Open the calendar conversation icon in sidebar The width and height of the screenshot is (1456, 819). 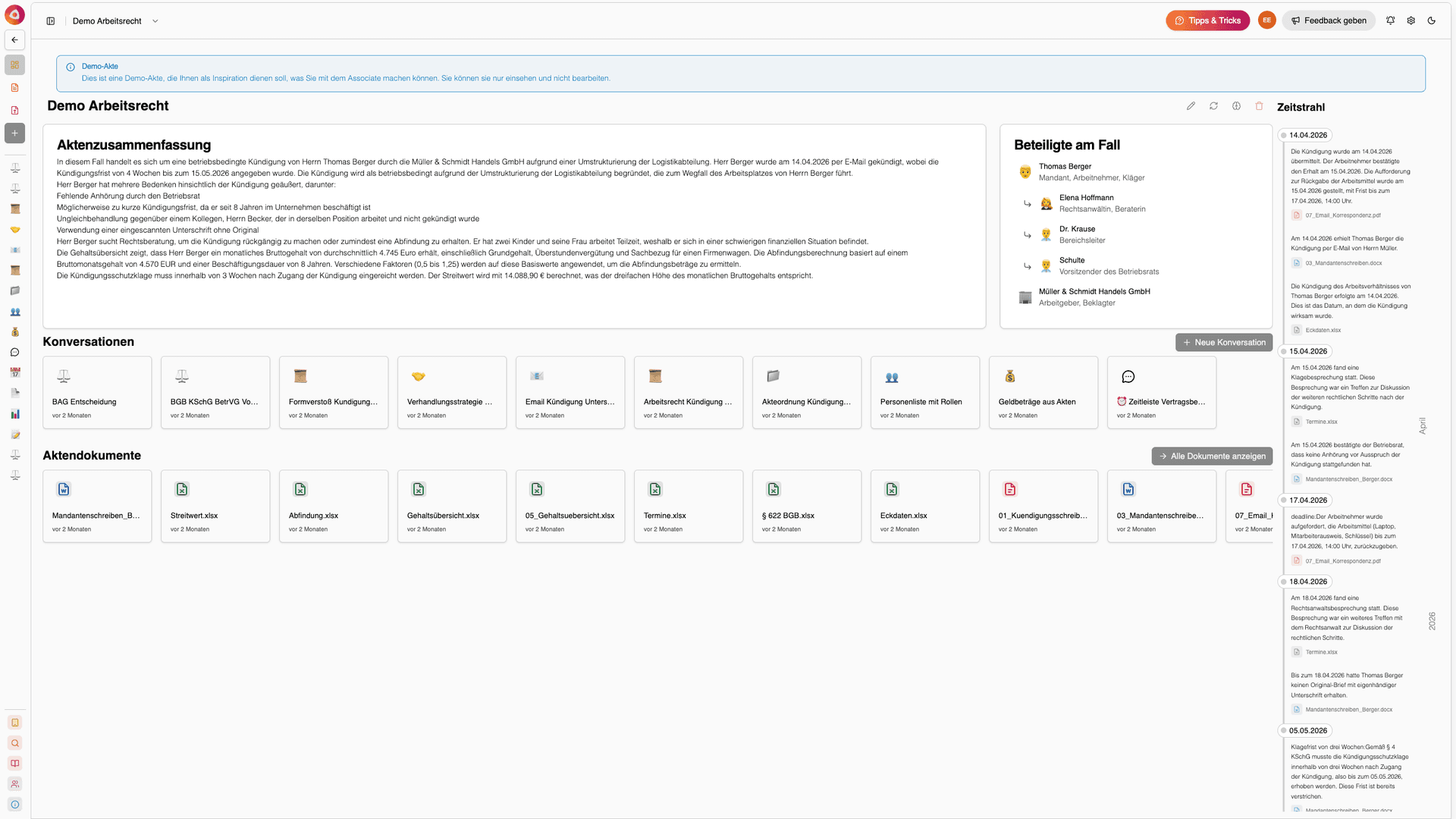coord(14,372)
